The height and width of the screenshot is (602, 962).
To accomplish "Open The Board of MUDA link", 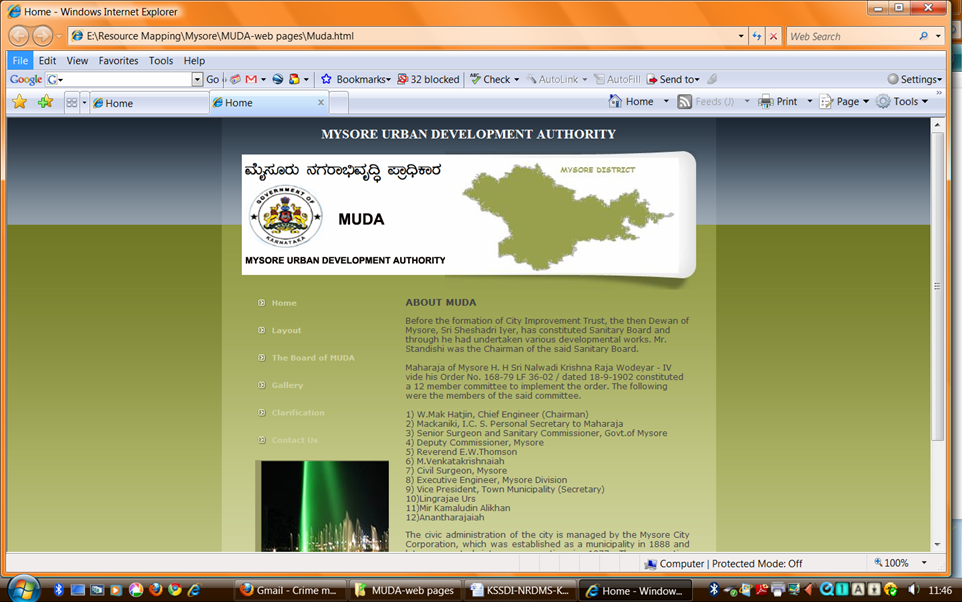I will point(313,358).
